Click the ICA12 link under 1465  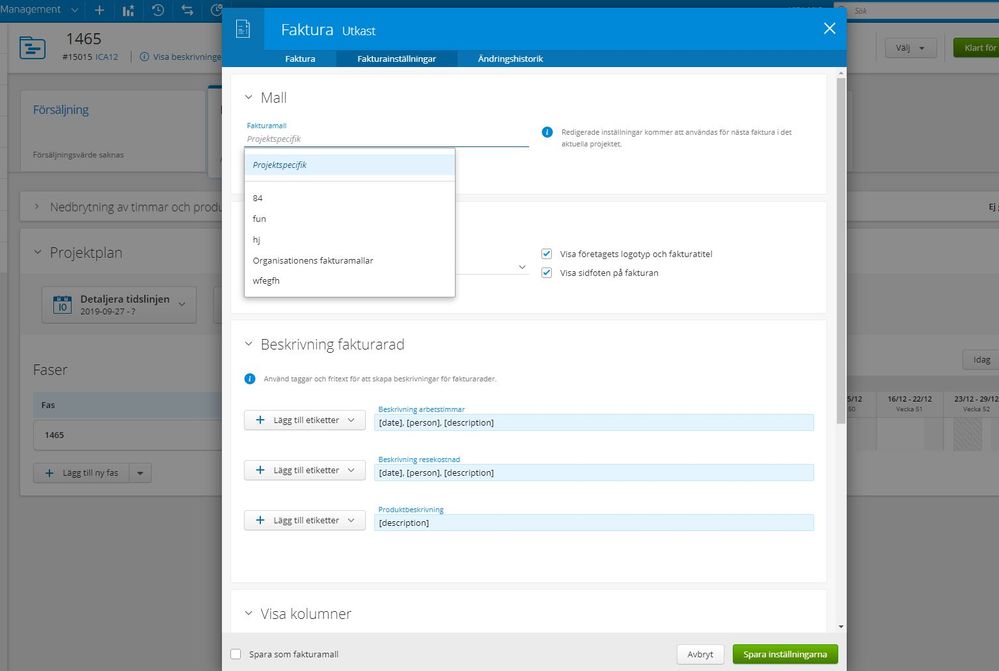(106, 57)
